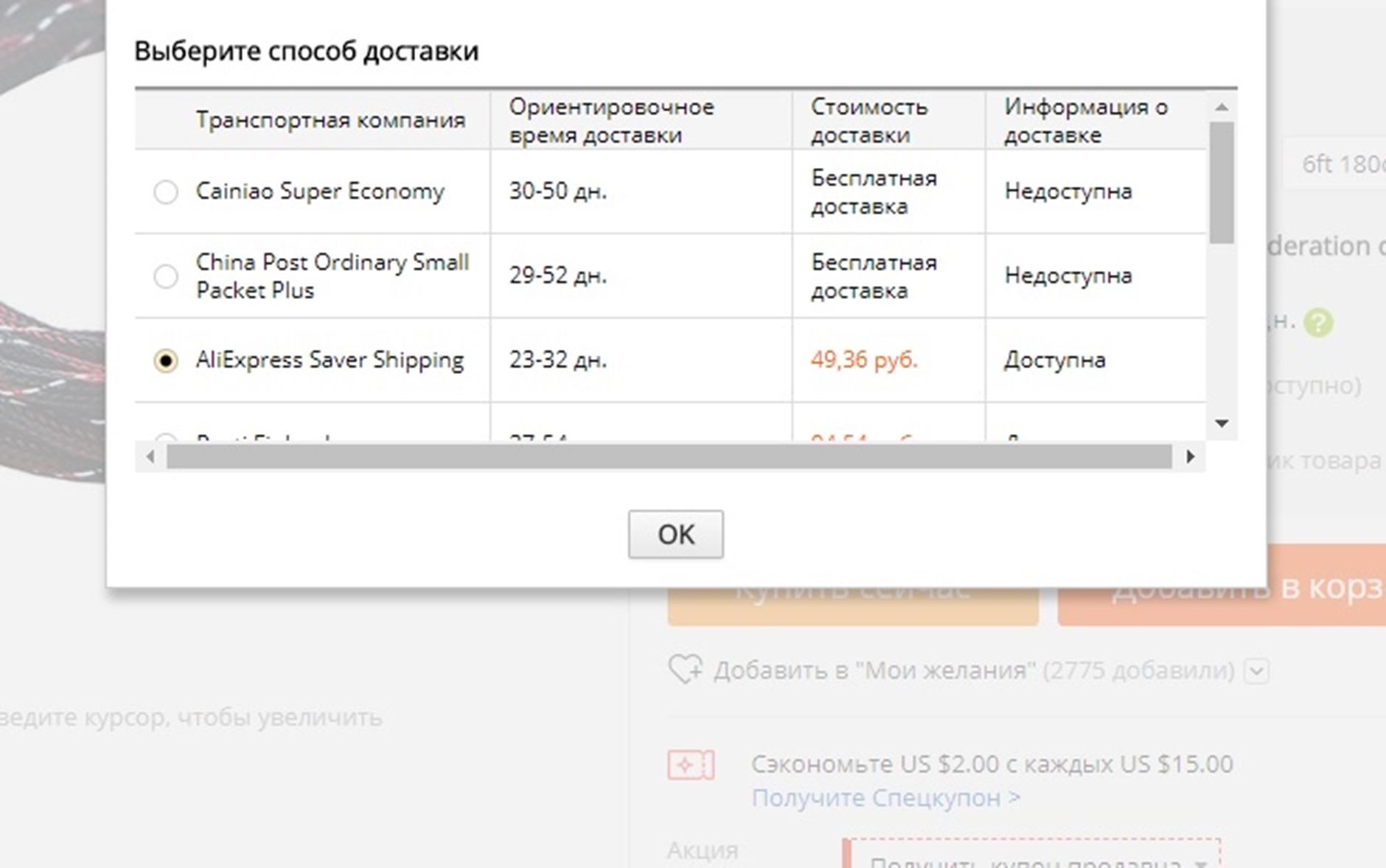Click 'Бесплатная доставка' in the Cainiao row
1386x868 pixels.
874,192
